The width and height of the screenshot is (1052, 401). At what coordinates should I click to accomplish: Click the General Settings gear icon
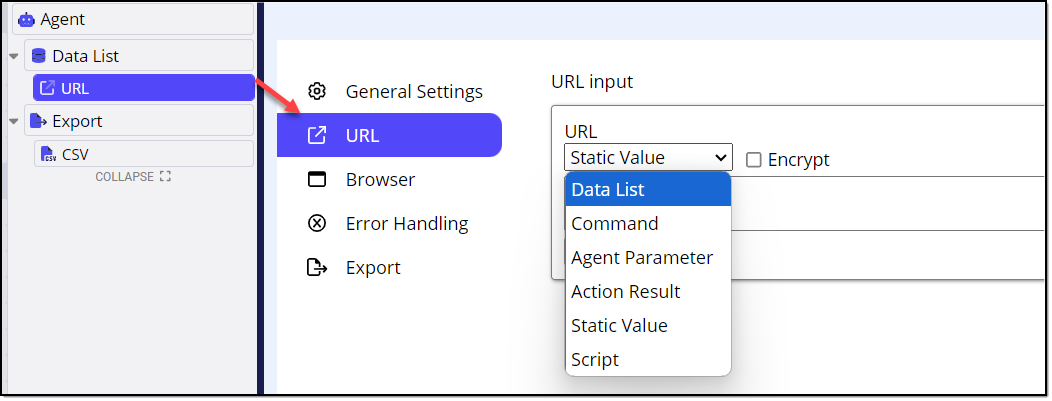[x=317, y=91]
